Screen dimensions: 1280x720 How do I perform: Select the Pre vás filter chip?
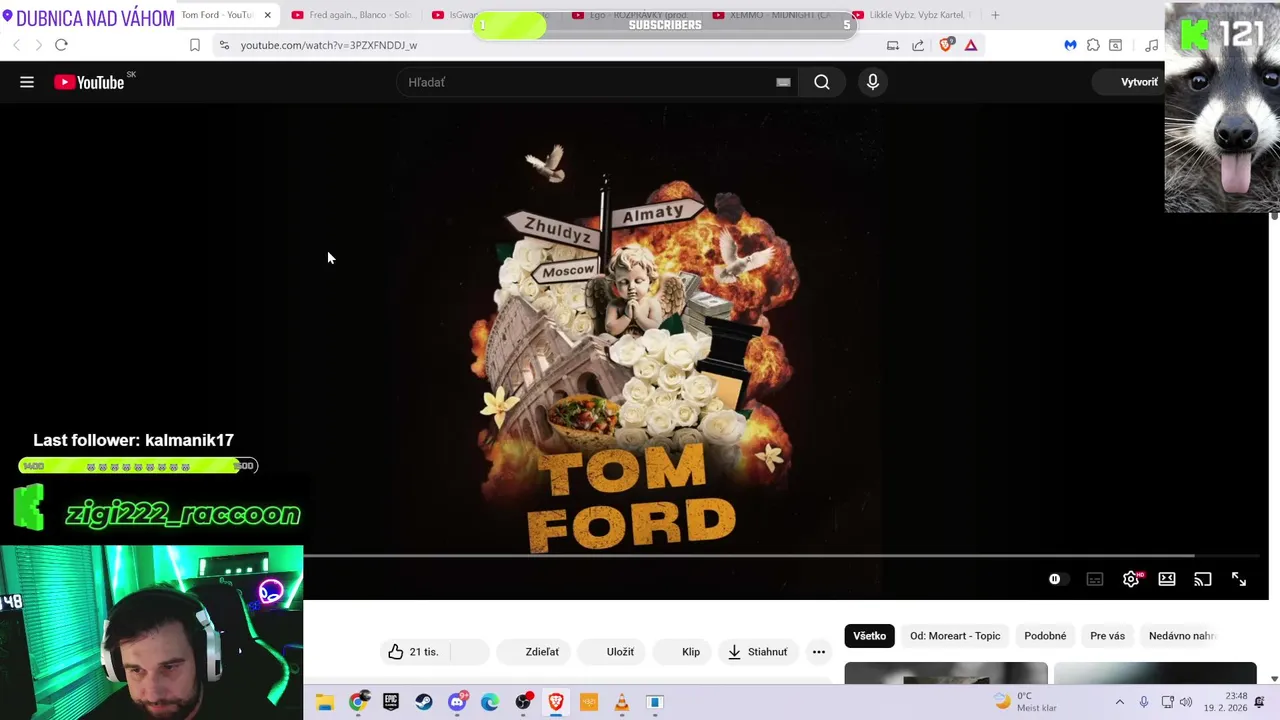click(x=1107, y=636)
